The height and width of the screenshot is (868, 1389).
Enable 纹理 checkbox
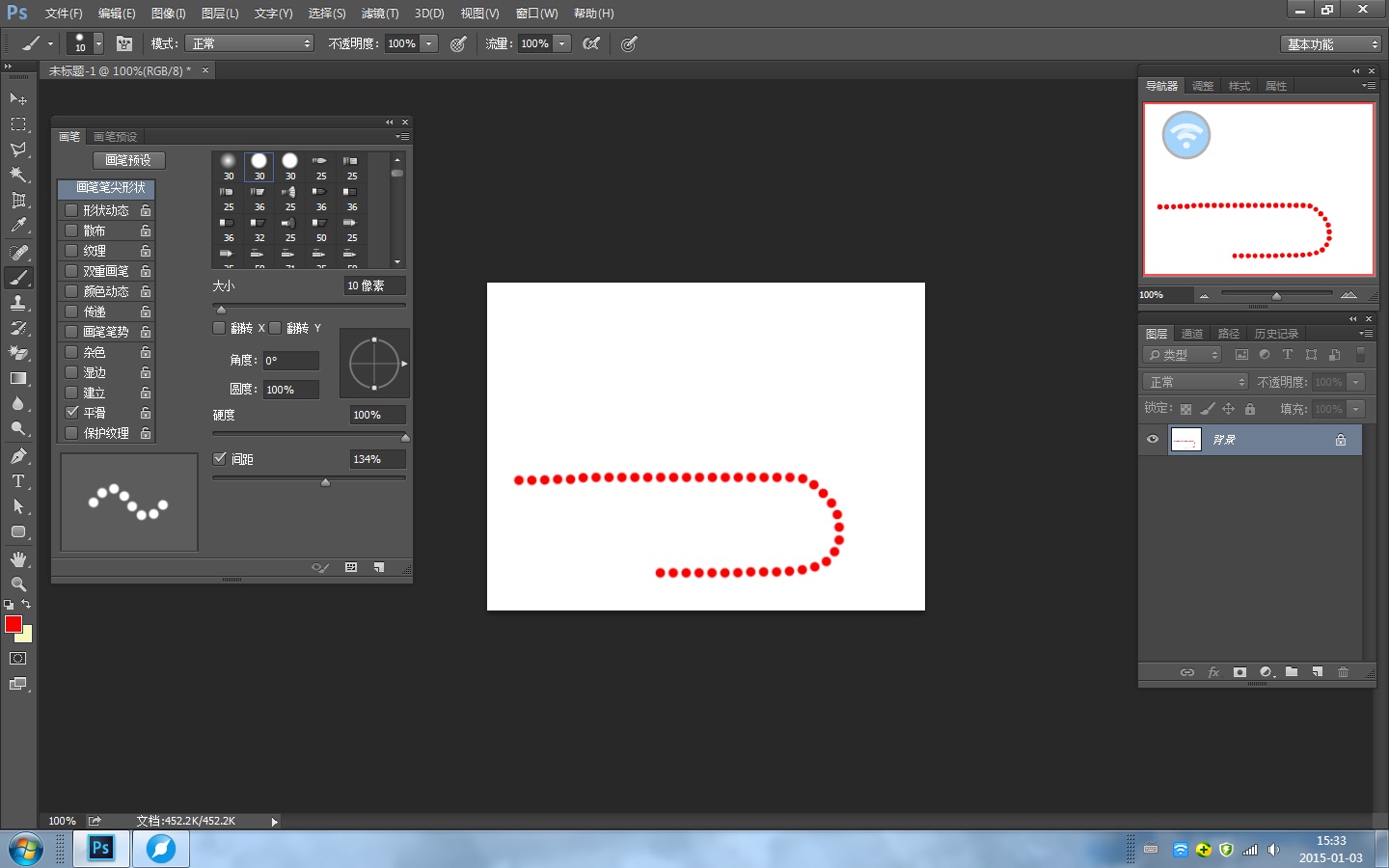[x=71, y=251]
